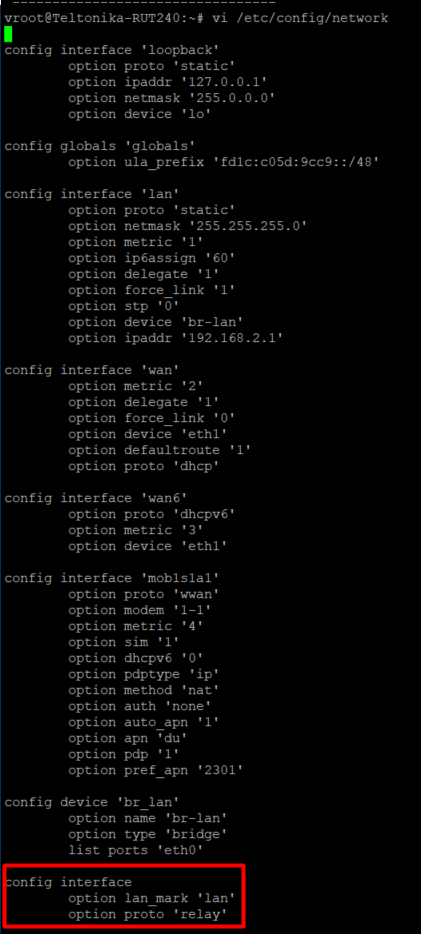This screenshot has height=934, width=421.
Task: Click the list ports 'eth0' line
Action: tap(136, 850)
